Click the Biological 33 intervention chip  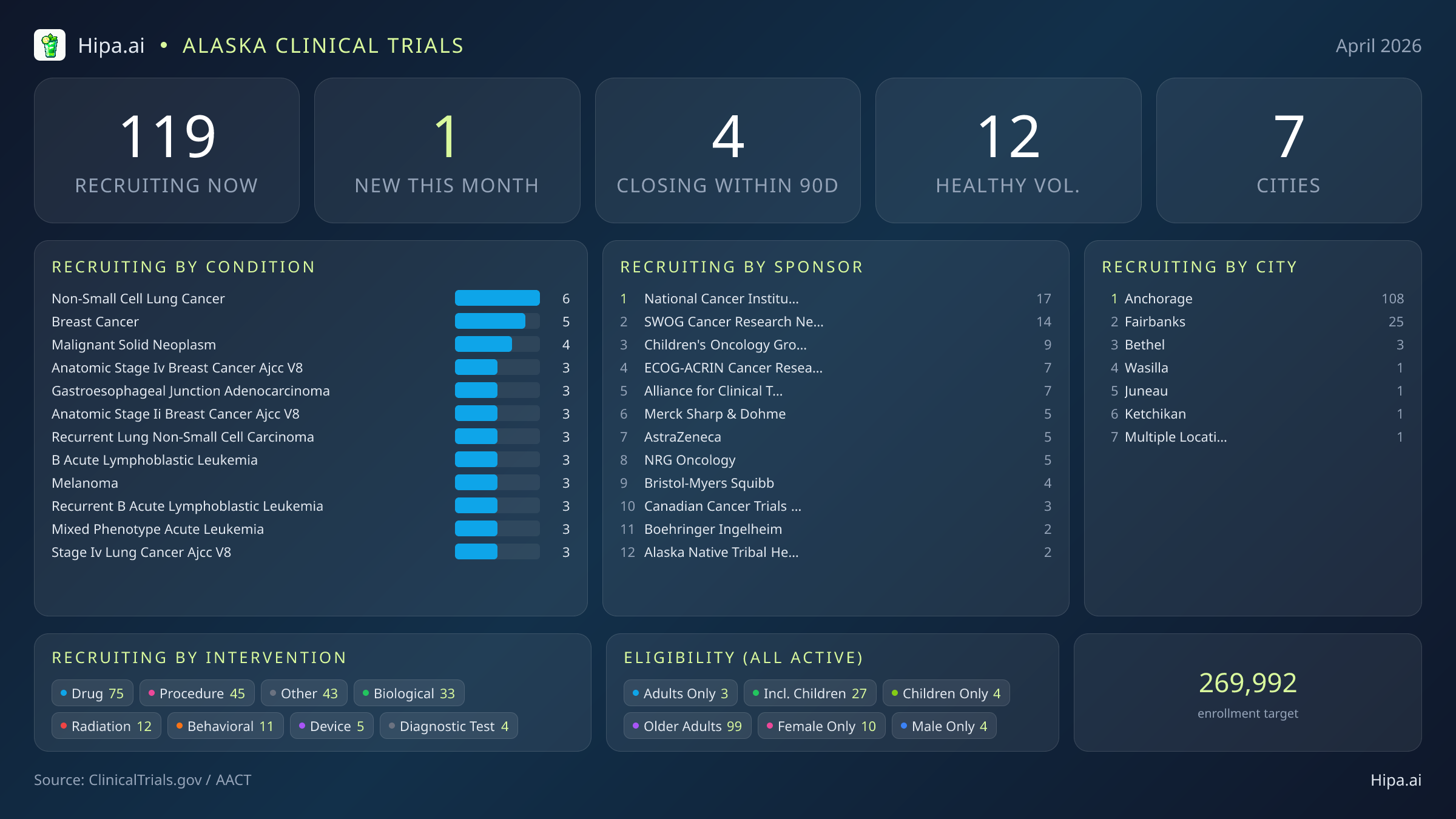tap(409, 693)
